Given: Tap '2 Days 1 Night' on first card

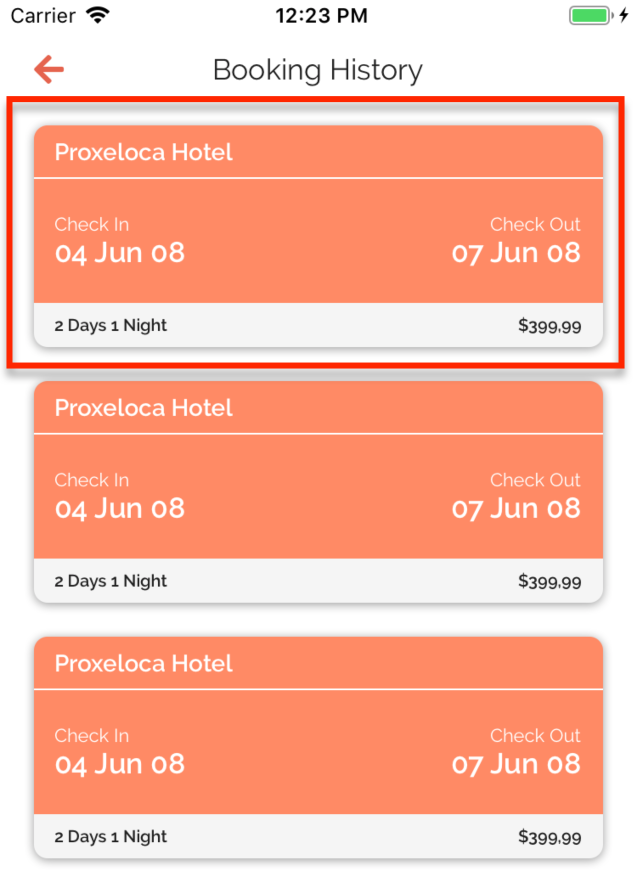Looking at the screenshot, I should click(109, 325).
